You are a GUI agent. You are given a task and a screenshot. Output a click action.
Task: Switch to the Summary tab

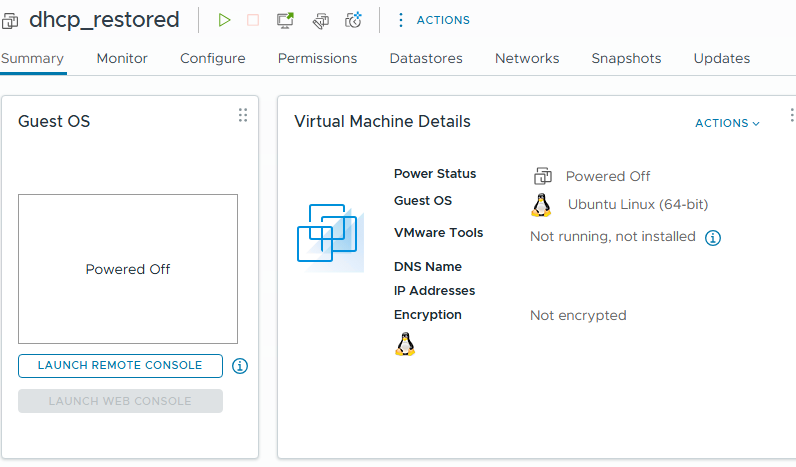pyautogui.click(x=32, y=58)
